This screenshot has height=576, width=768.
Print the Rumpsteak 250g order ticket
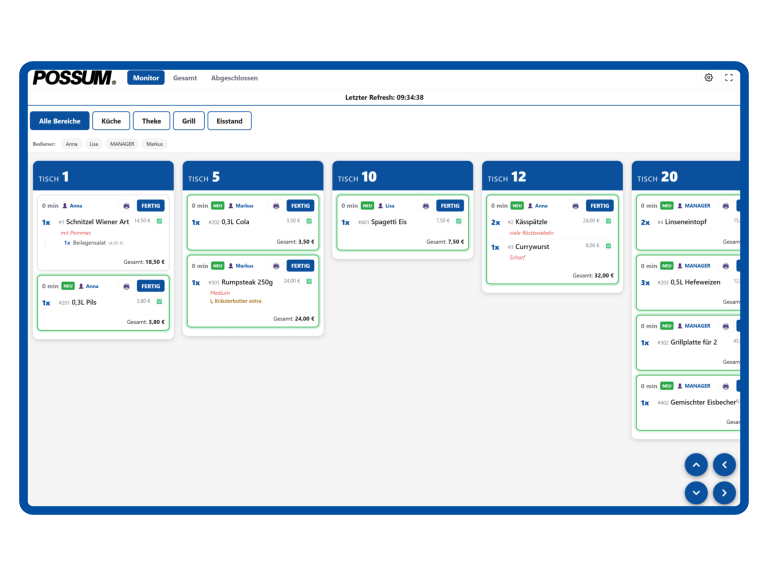click(276, 266)
